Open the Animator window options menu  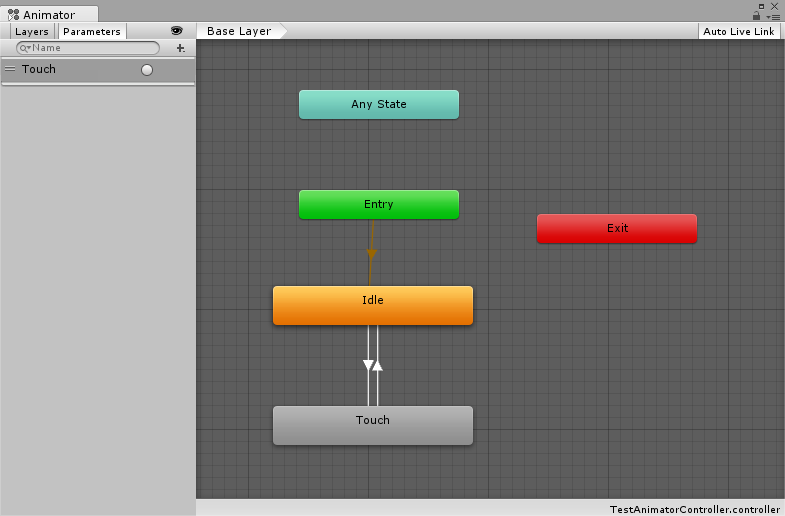[x=773, y=16]
